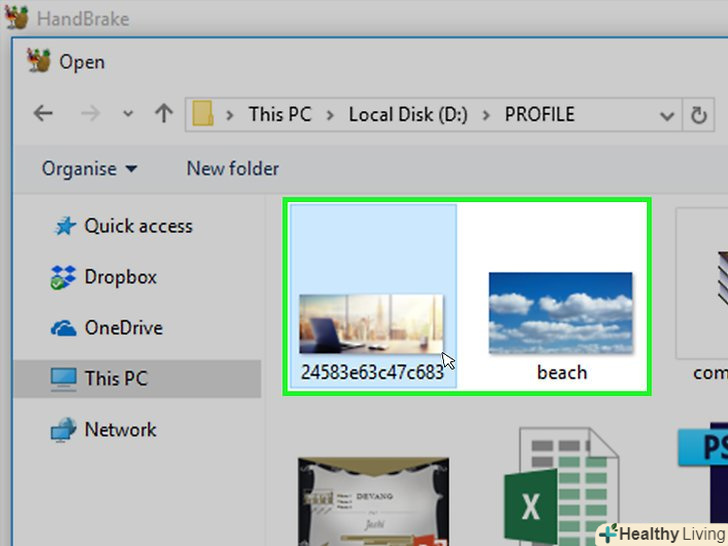The width and height of the screenshot is (728, 546).
Task: Expand chevron after This PC breadcrumb
Action: coord(330,115)
